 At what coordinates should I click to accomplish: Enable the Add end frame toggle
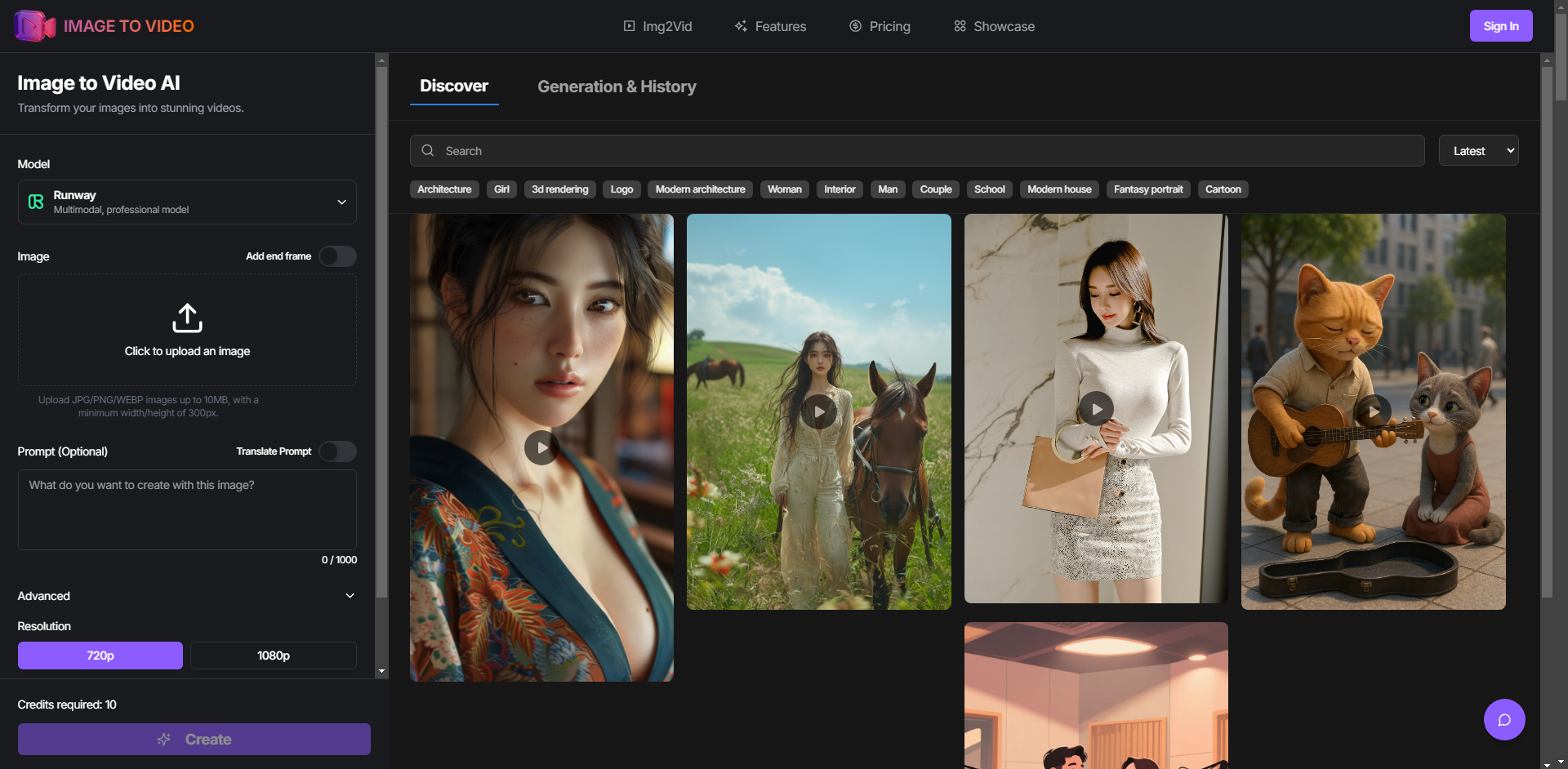(336, 256)
